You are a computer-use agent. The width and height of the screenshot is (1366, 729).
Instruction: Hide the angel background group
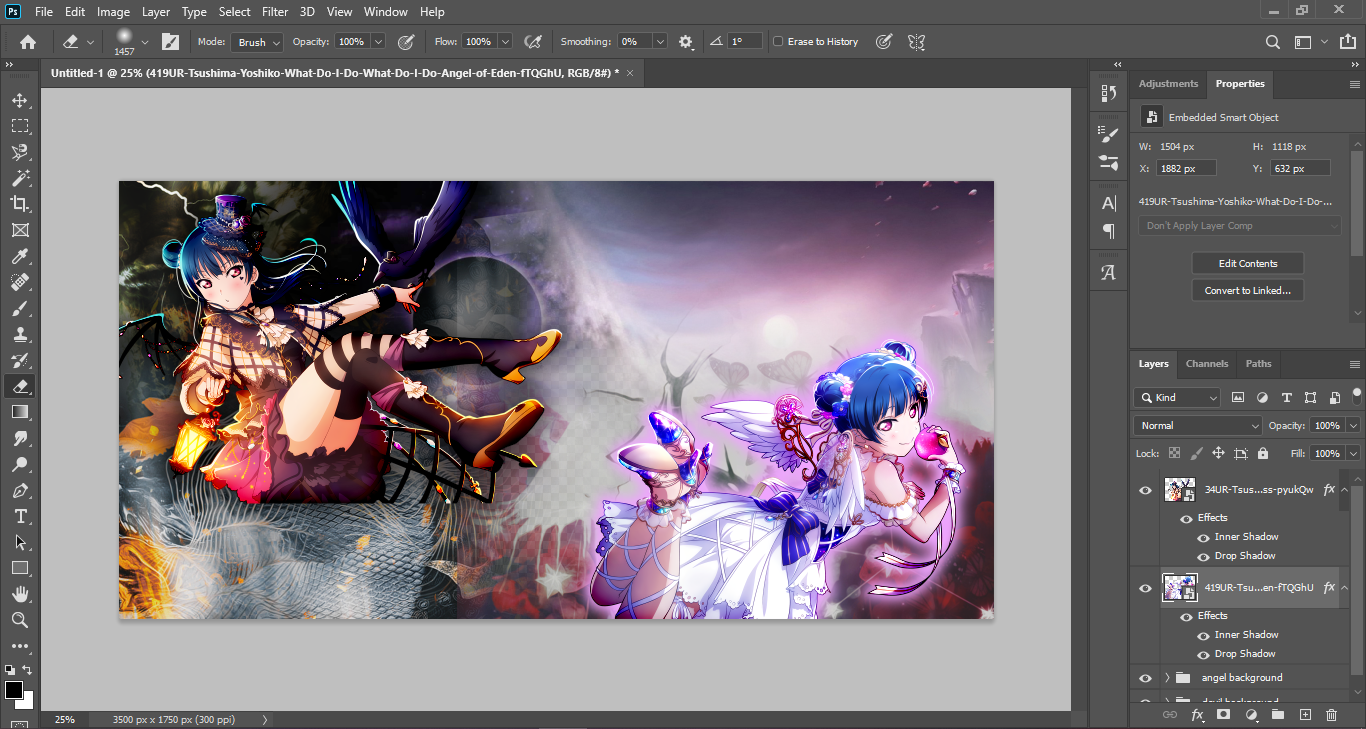[x=1145, y=678]
